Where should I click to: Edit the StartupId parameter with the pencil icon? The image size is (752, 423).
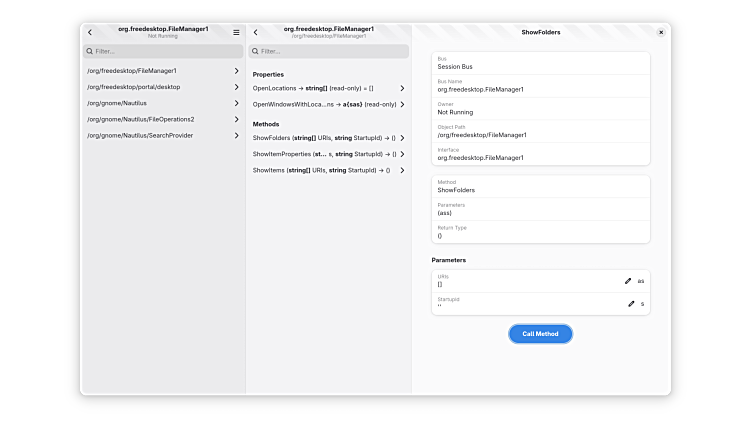631,303
